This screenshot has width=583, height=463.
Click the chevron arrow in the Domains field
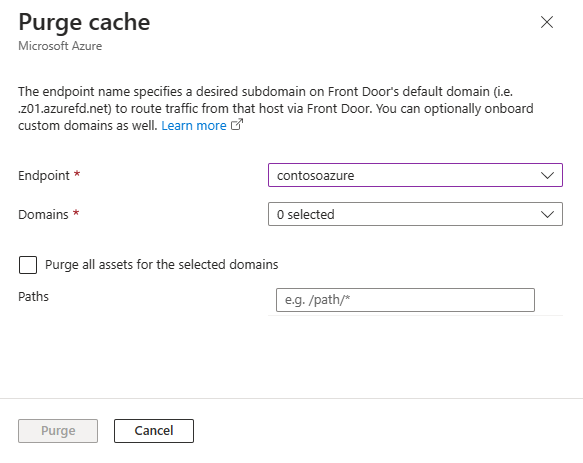547,215
